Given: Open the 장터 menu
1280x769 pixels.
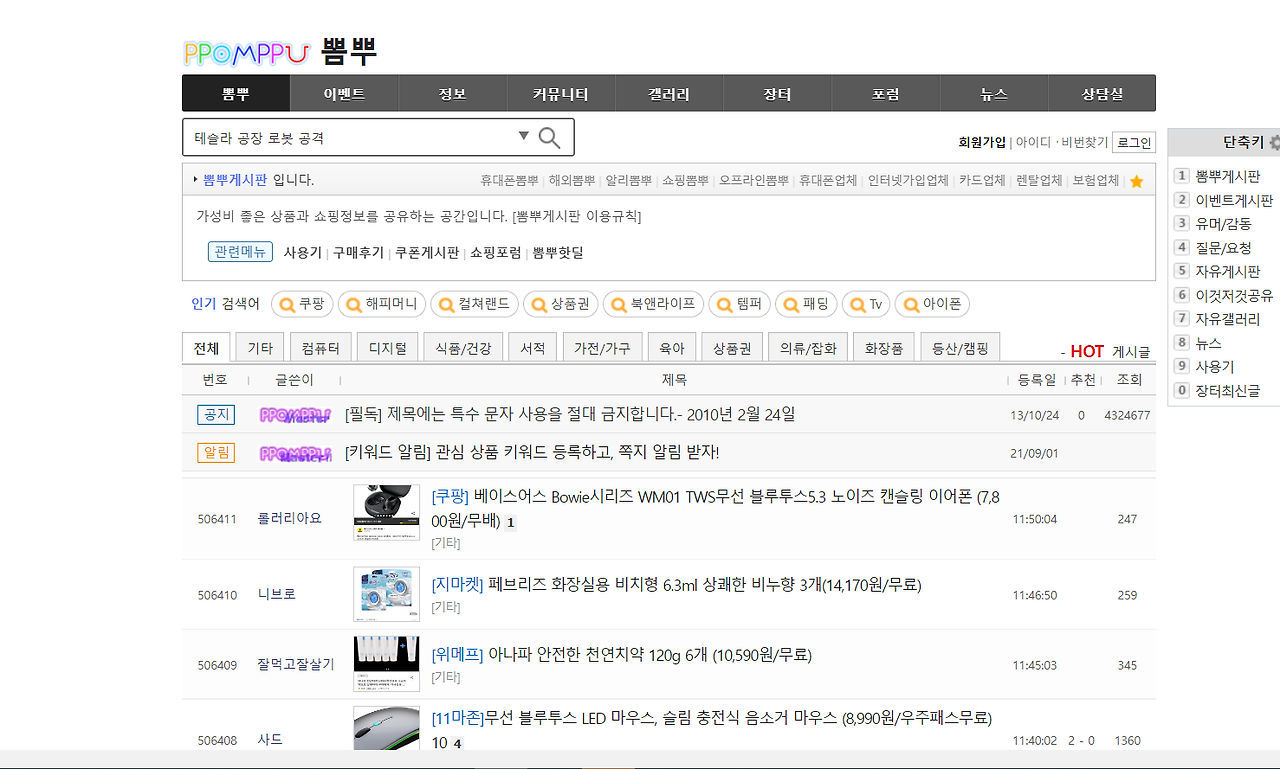Looking at the screenshot, I should coord(777,93).
